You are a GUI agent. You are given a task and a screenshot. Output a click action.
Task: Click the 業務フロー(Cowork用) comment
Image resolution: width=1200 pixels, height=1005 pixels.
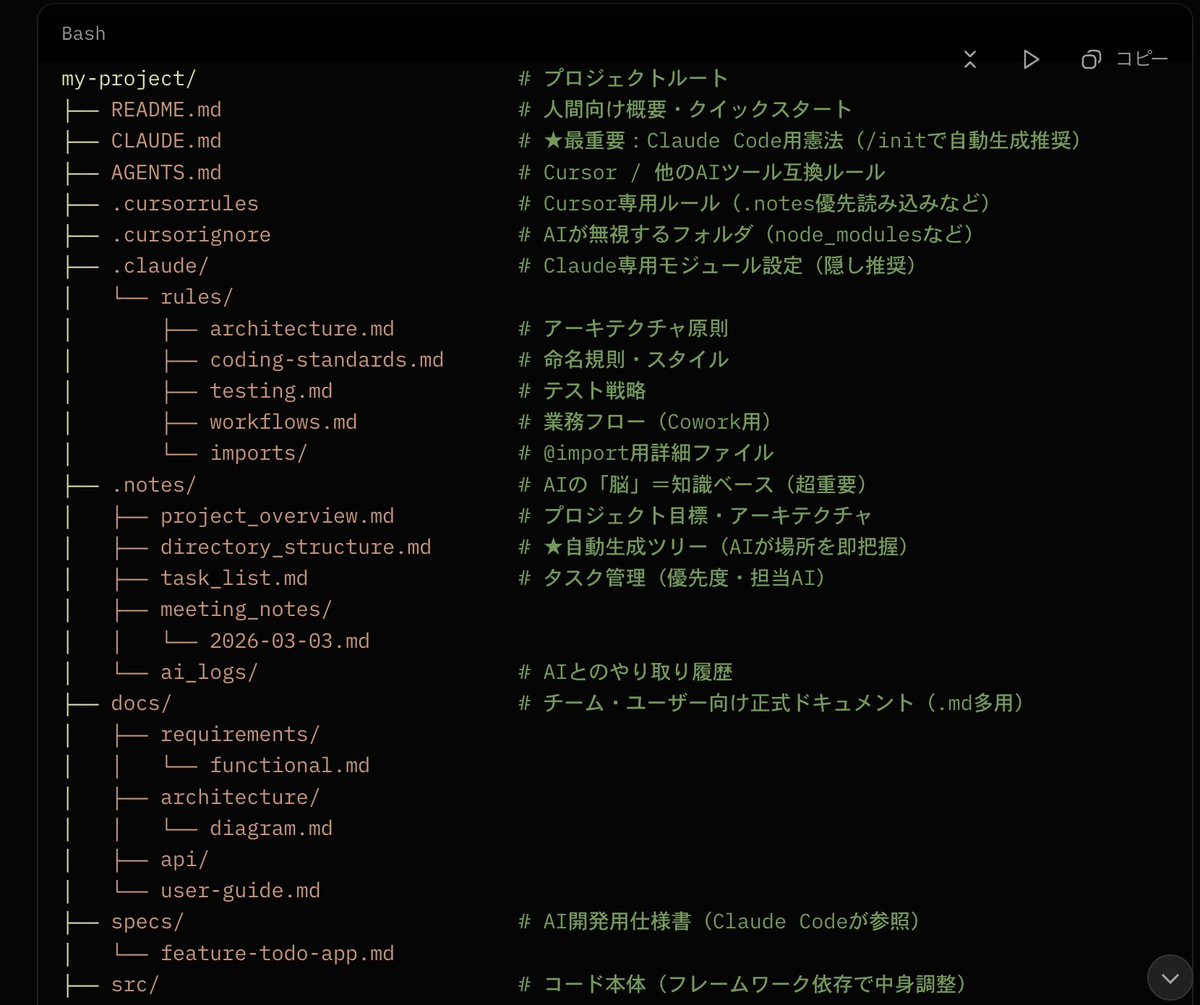point(646,422)
